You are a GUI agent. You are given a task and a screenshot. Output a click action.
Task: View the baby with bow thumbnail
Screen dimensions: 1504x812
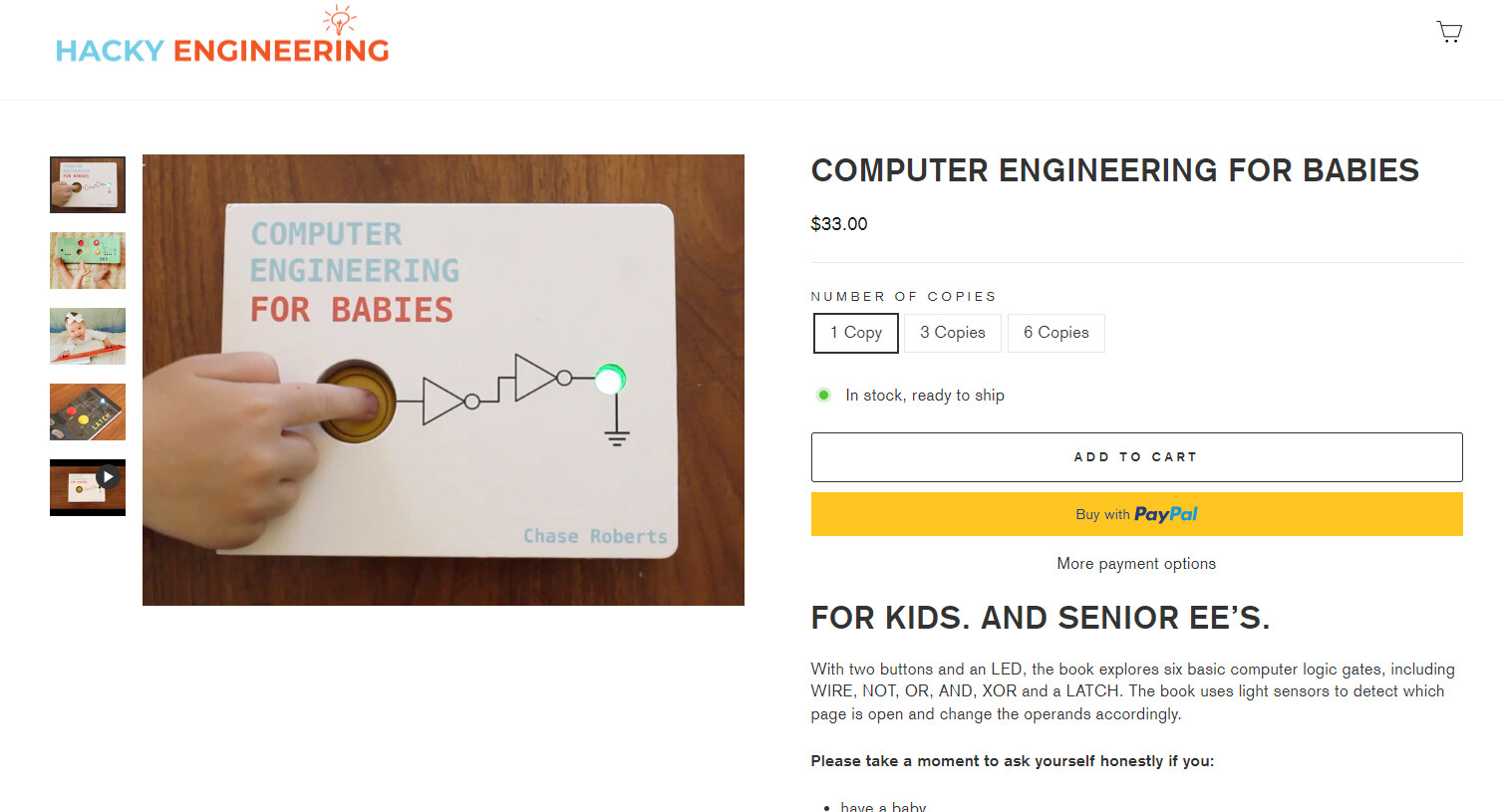click(88, 336)
